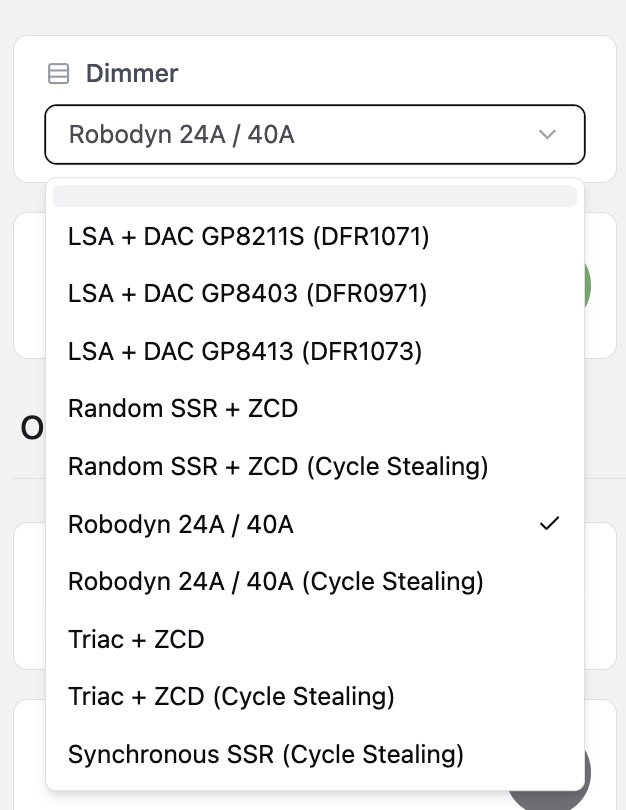
Task: Click the checkmark beside Robodyn 24A / 40A
Action: (x=548, y=523)
